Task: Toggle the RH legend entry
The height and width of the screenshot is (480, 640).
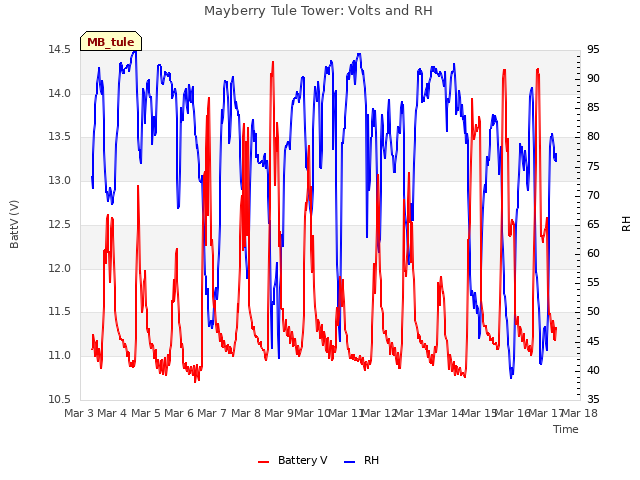Action: (x=362, y=460)
